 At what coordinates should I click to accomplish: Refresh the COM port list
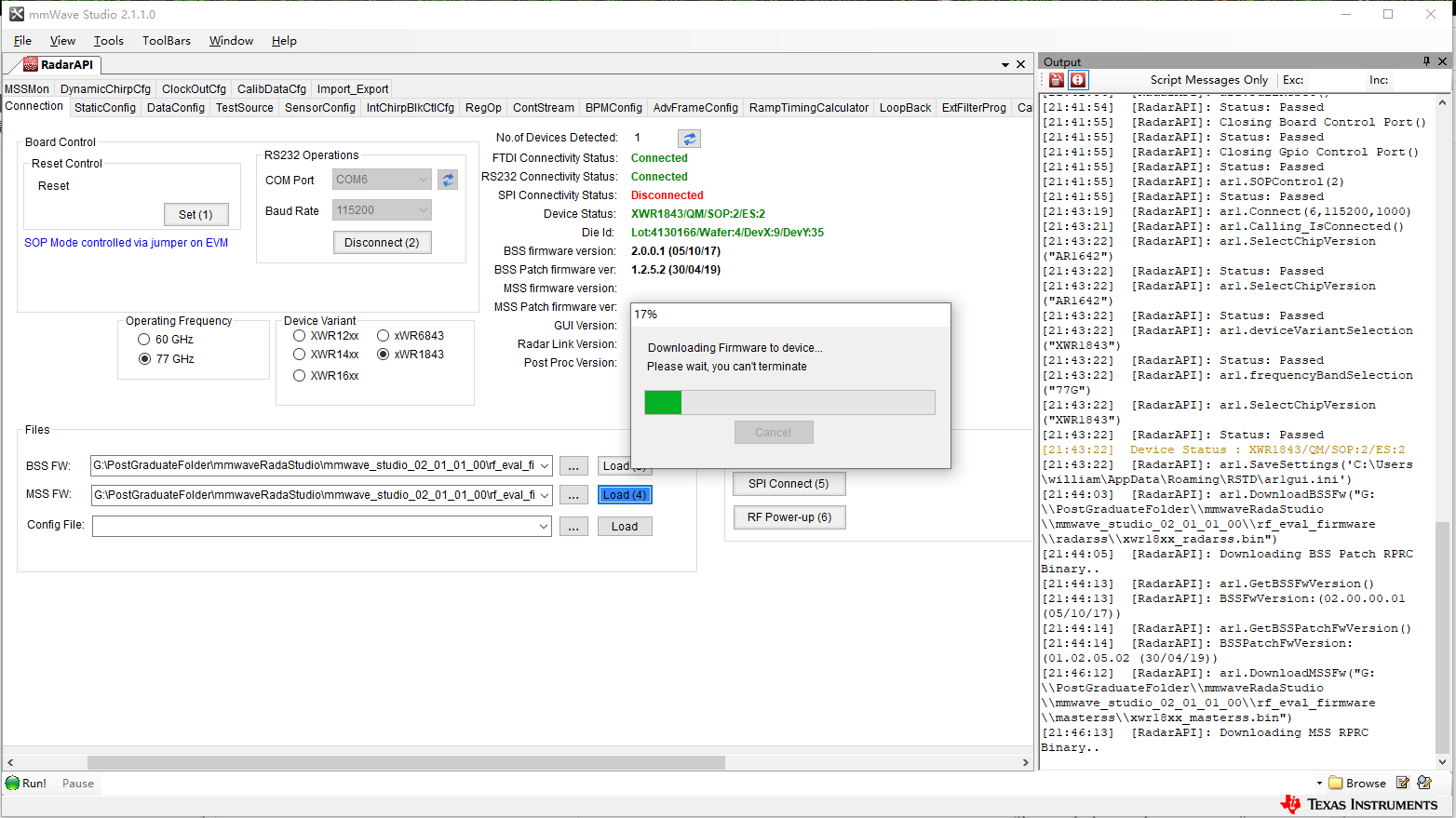(448, 180)
